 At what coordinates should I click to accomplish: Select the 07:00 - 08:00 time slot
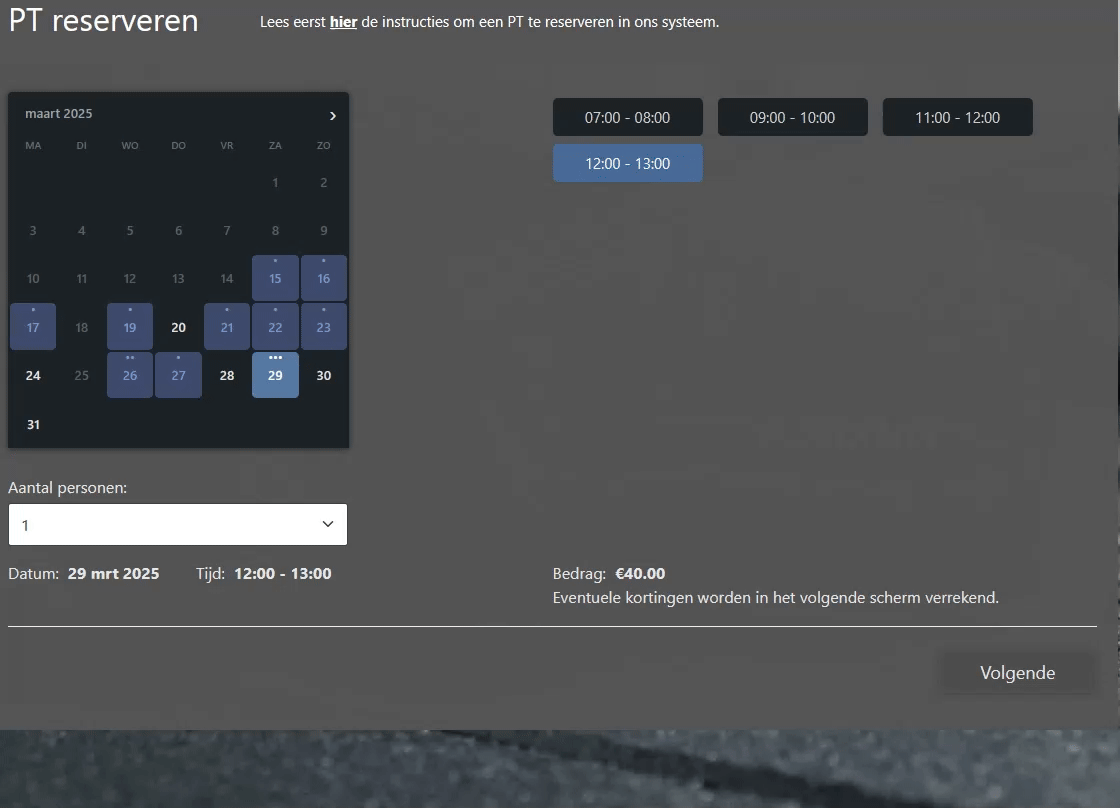point(627,117)
